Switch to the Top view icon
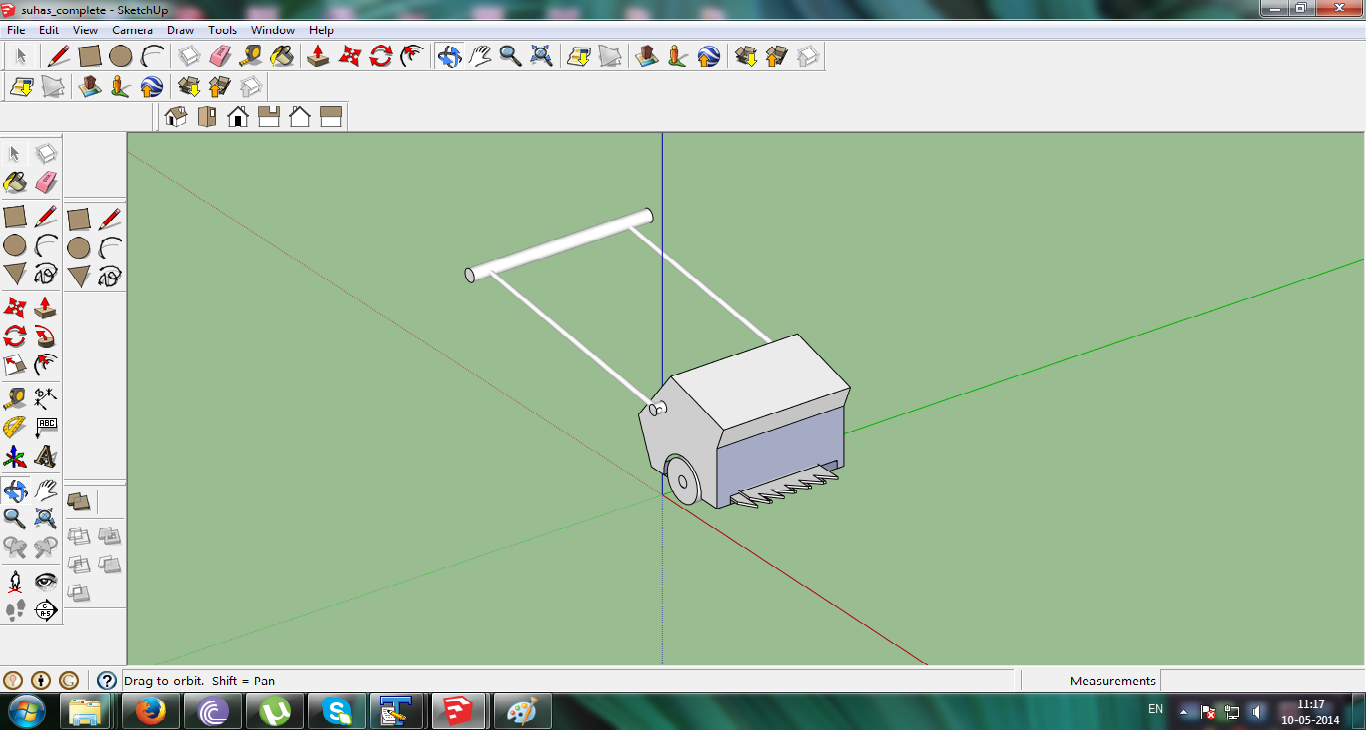 pos(207,117)
